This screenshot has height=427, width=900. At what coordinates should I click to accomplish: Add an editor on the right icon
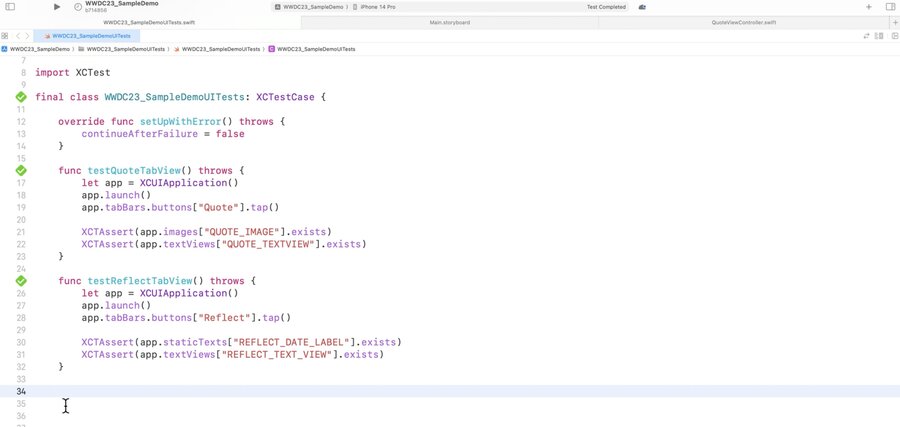(893, 36)
